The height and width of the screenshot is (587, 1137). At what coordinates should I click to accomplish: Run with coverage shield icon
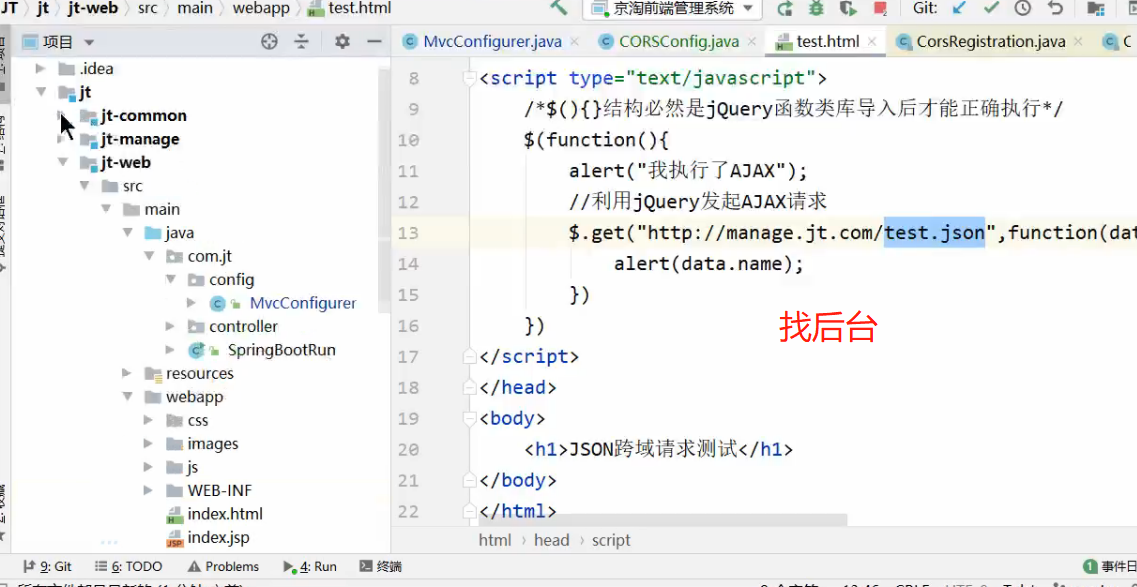pyautogui.click(x=847, y=9)
